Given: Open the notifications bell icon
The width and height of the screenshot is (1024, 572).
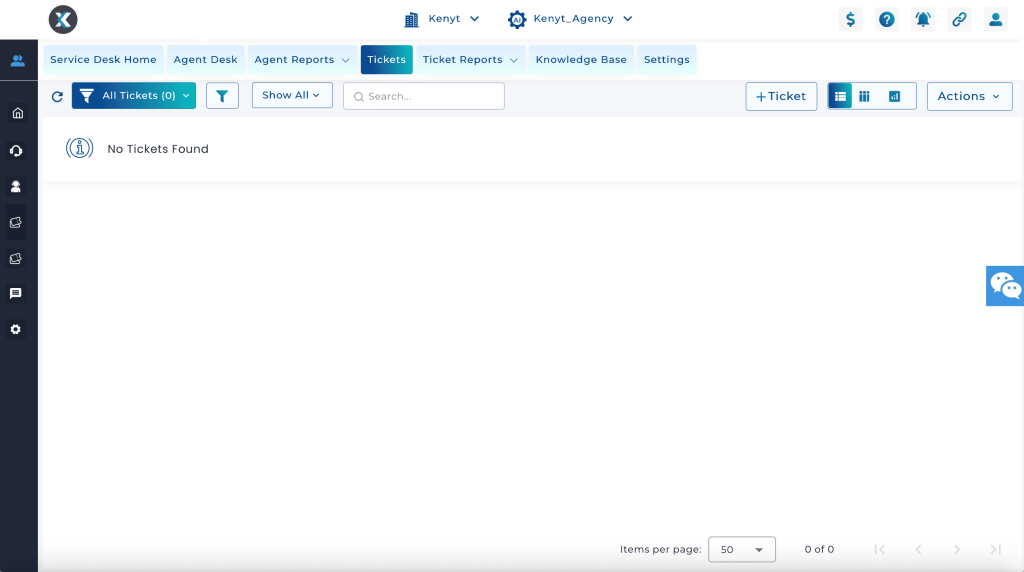Looking at the screenshot, I should [x=923, y=19].
